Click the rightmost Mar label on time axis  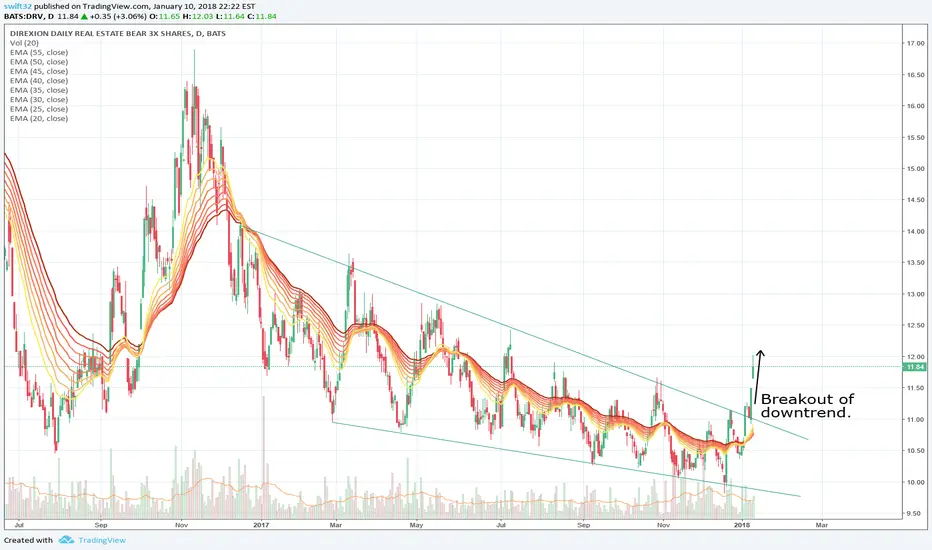[821, 525]
